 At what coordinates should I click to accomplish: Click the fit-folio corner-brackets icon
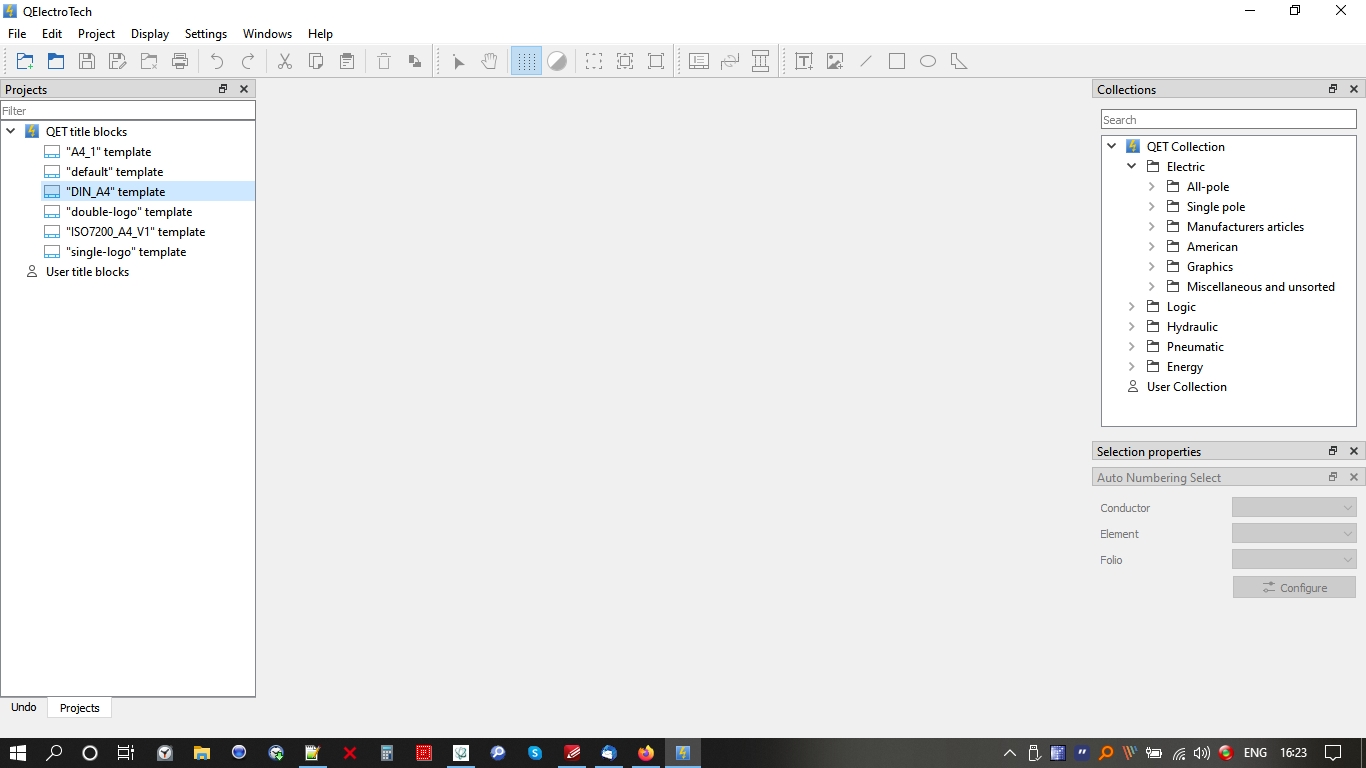coord(656,61)
